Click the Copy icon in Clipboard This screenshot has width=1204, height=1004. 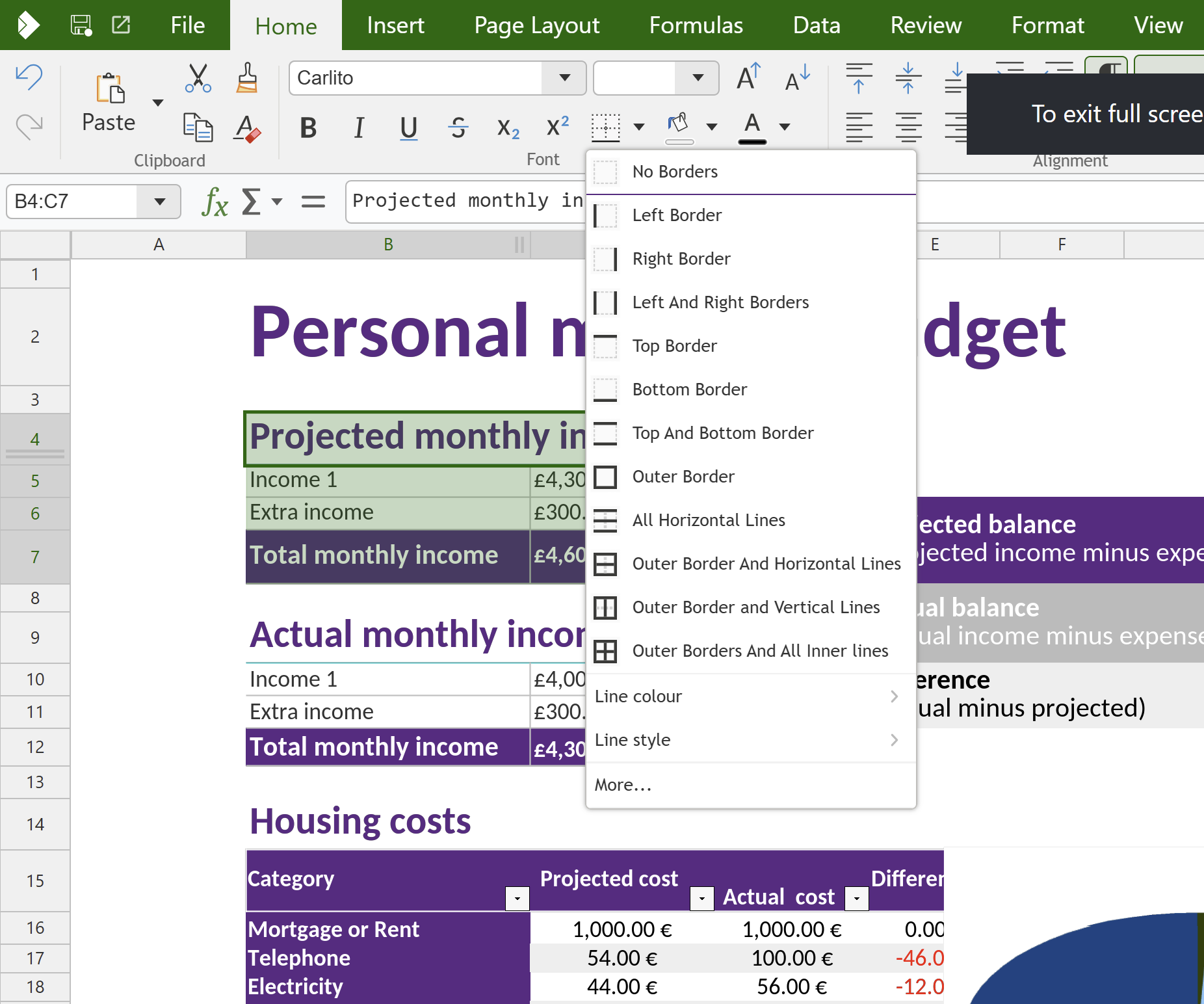coord(198,127)
